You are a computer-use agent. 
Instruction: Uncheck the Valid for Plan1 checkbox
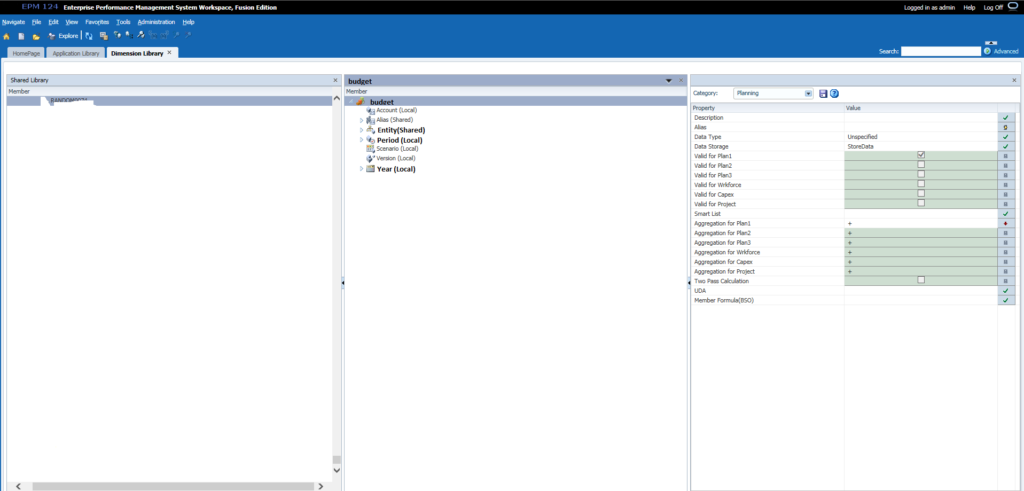[x=921, y=155]
